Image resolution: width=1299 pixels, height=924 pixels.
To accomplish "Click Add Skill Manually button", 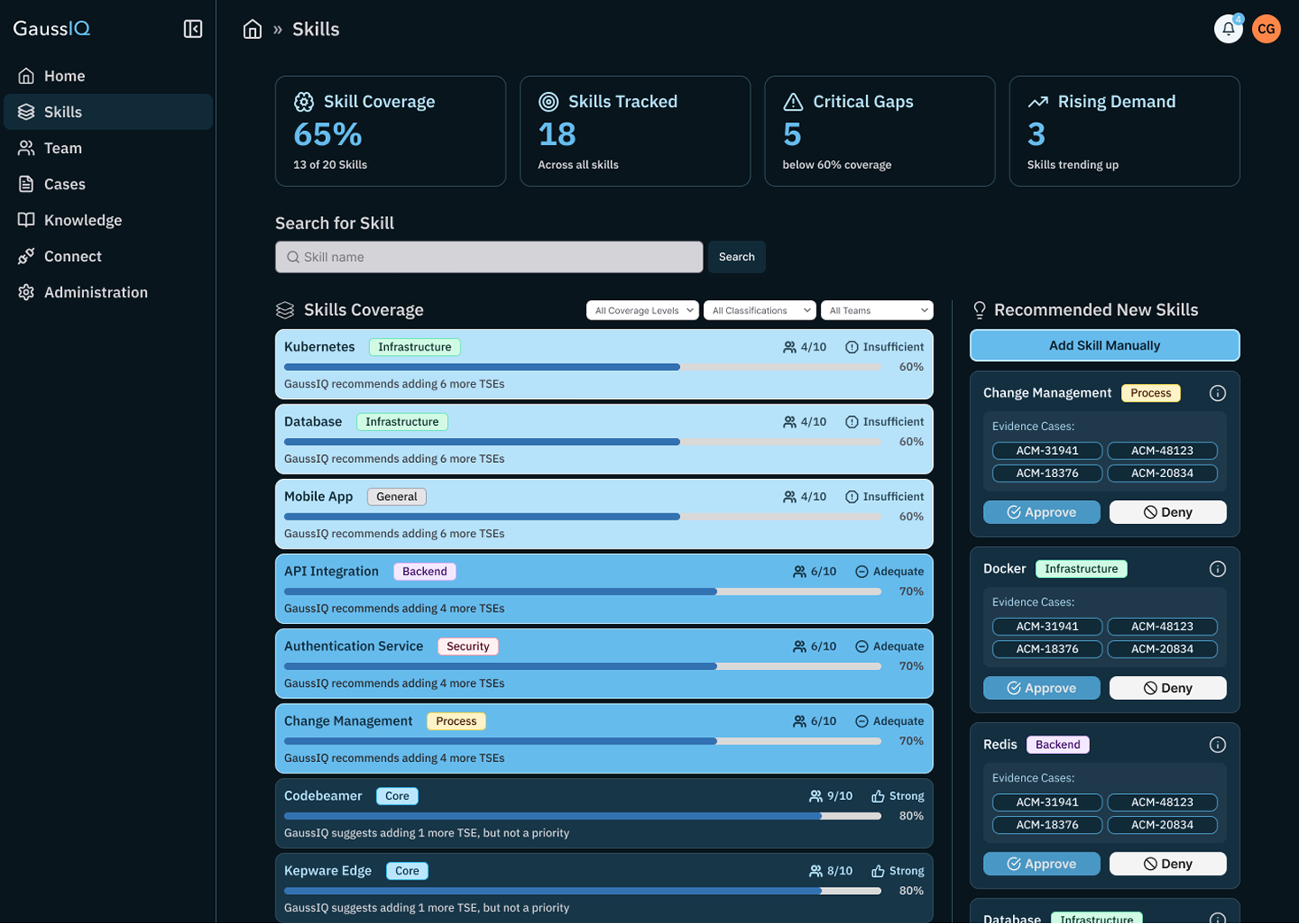I will pos(1105,346).
